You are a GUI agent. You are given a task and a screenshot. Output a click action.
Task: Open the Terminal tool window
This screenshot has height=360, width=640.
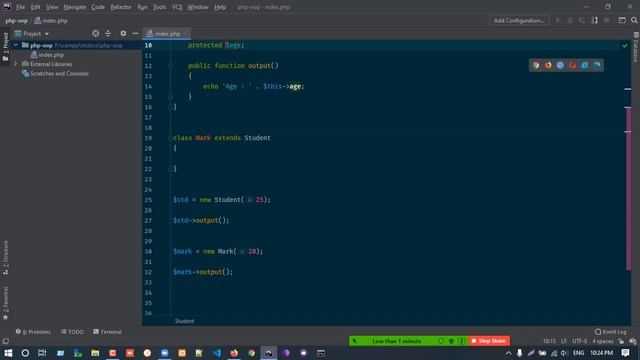(x=107, y=332)
